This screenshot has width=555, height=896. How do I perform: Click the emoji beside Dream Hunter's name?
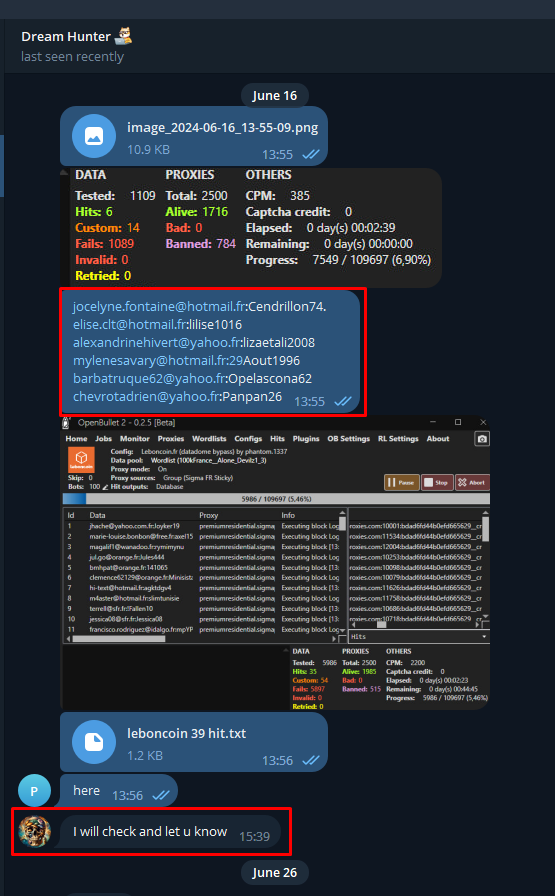pyautogui.click(x=123, y=36)
